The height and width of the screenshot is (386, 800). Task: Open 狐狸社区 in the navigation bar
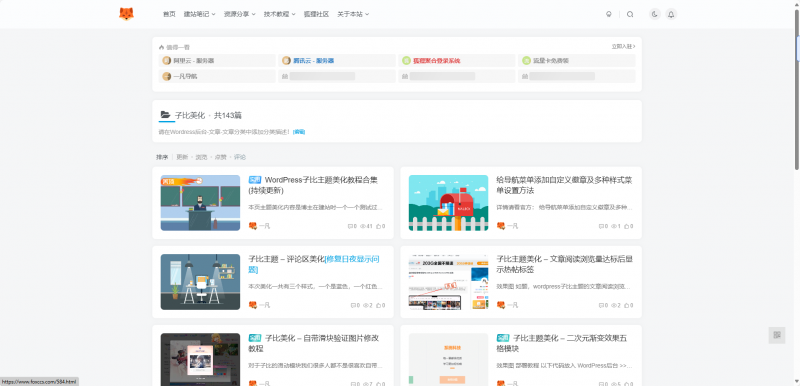(x=316, y=14)
